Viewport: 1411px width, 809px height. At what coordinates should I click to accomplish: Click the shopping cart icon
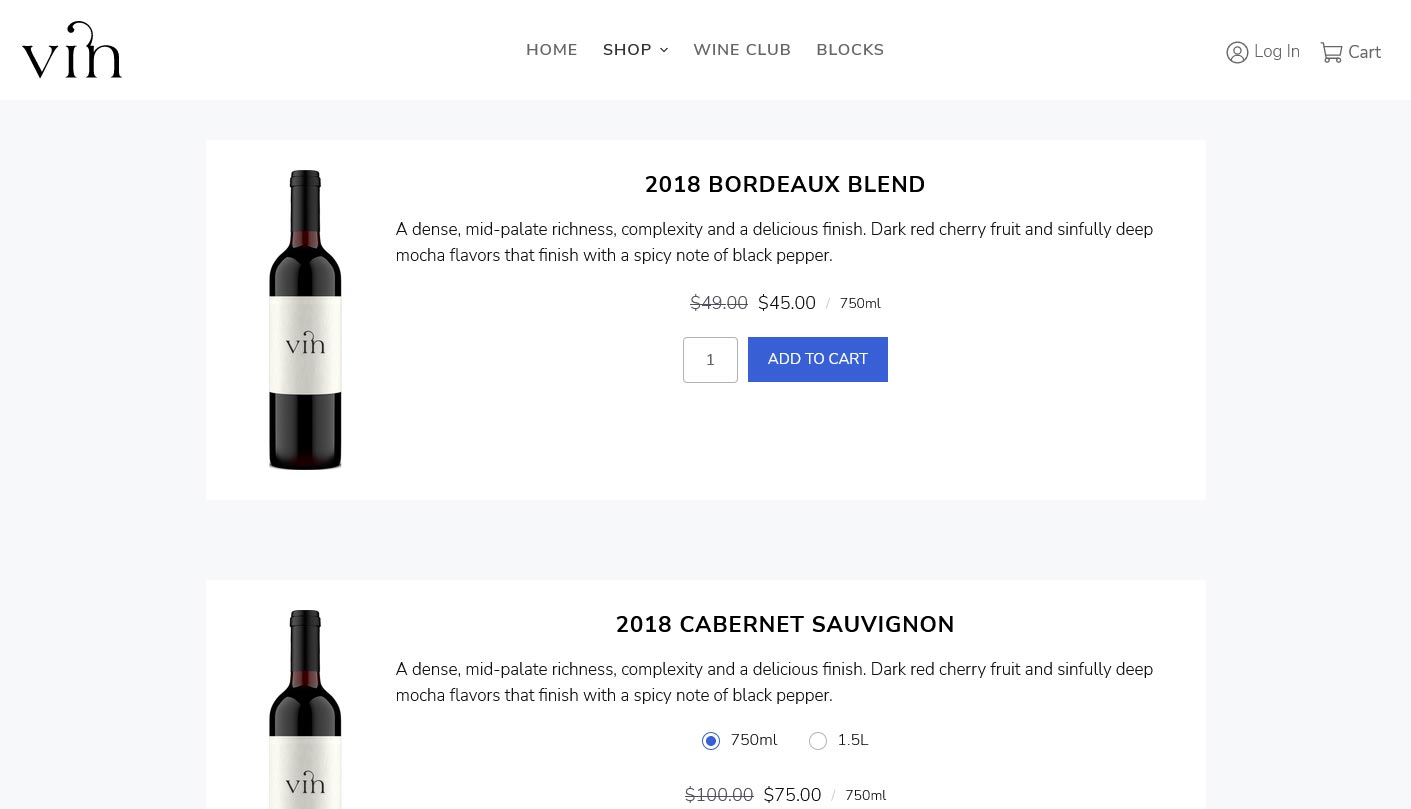[1331, 52]
